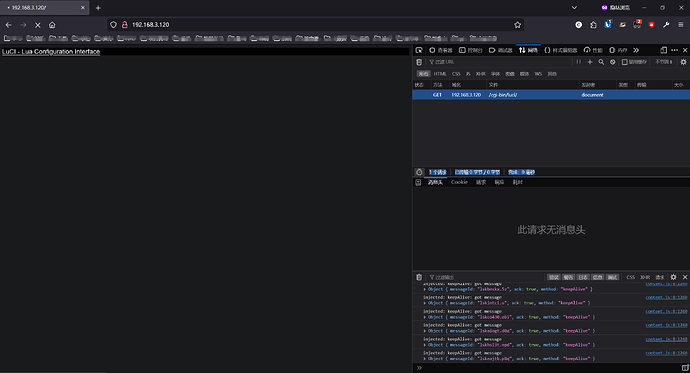Viewport: 690px width, 373px height.
Task: Expand the lskaiogt keepAlive Object
Action: point(425,331)
